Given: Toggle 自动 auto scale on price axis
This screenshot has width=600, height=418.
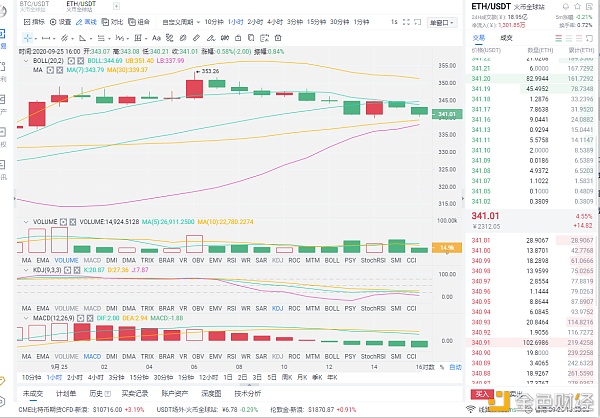Looking at the screenshot, I should tap(455, 367).
